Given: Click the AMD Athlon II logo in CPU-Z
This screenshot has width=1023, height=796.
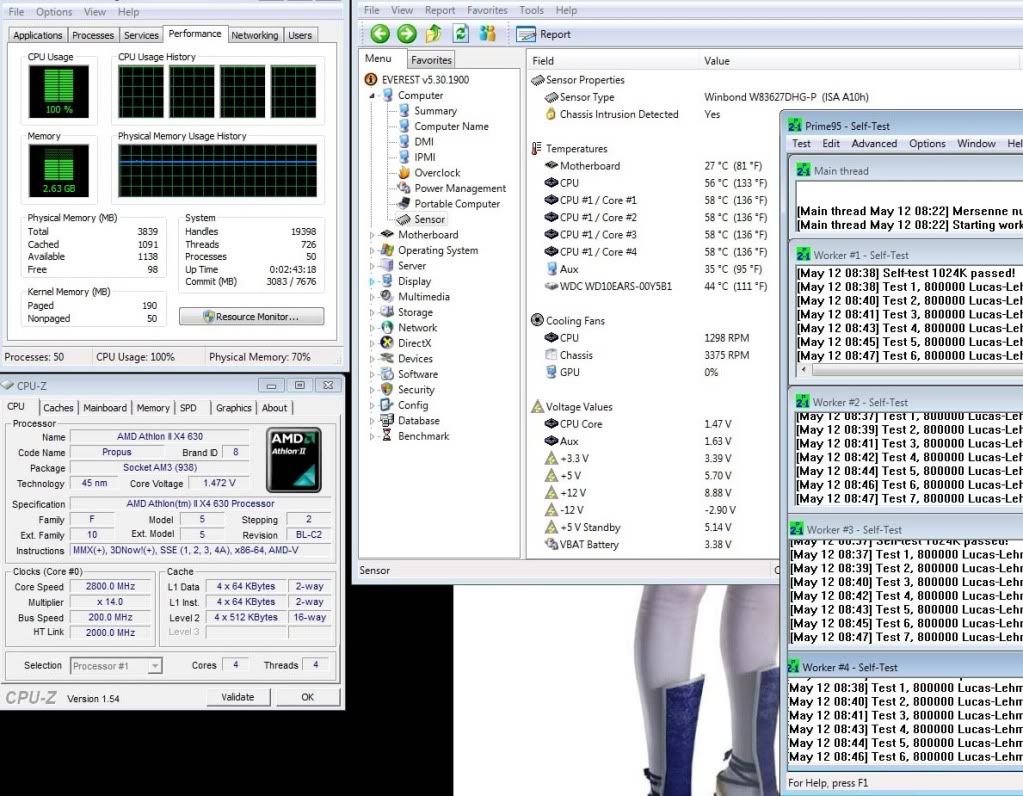Looking at the screenshot, I should click(x=294, y=459).
